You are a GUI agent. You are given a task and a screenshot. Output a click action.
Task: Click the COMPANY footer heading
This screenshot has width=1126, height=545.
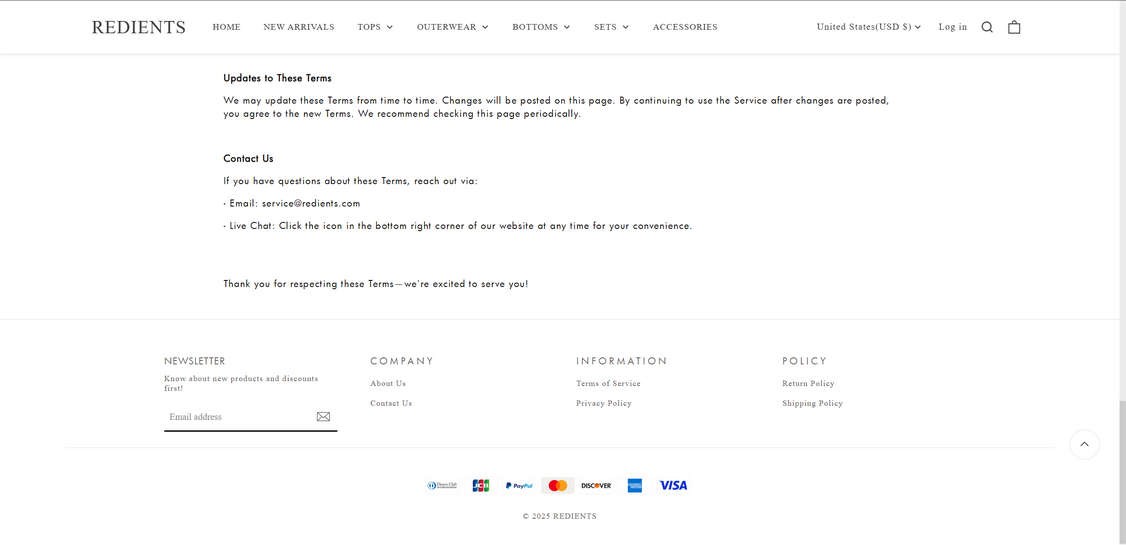(x=402, y=361)
